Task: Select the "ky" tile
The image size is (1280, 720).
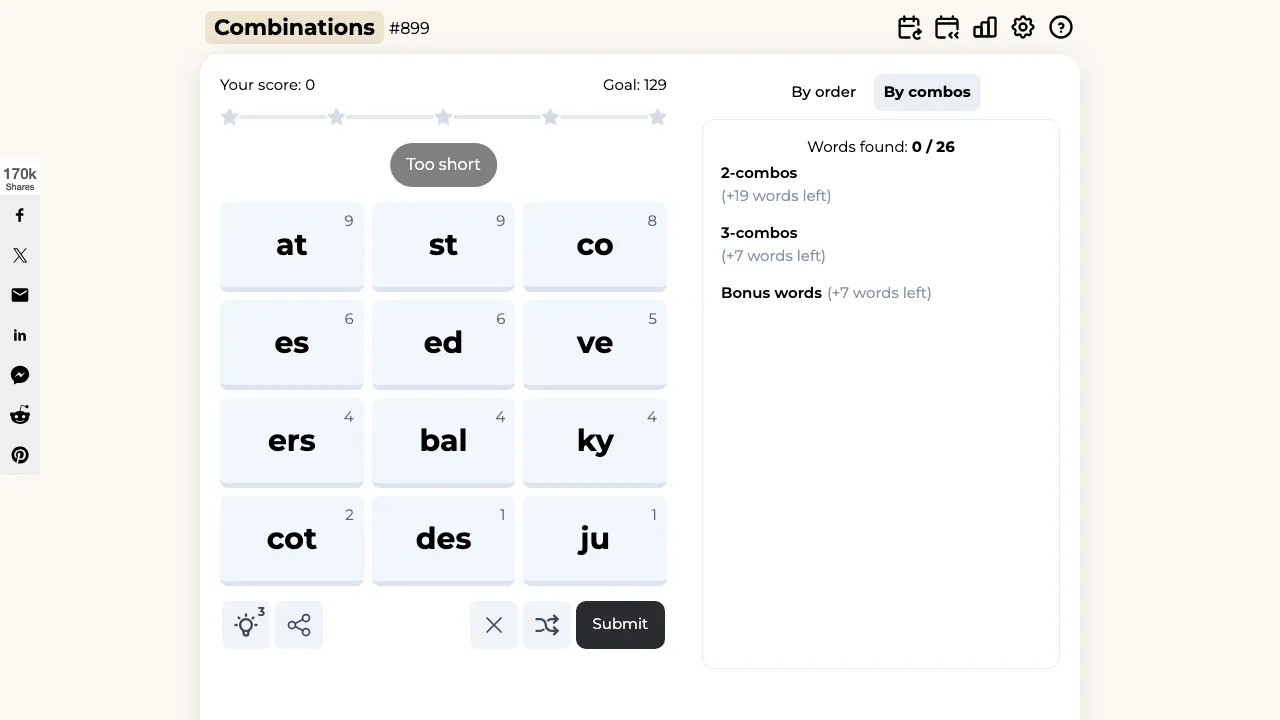Action: pyautogui.click(x=595, y=442)
